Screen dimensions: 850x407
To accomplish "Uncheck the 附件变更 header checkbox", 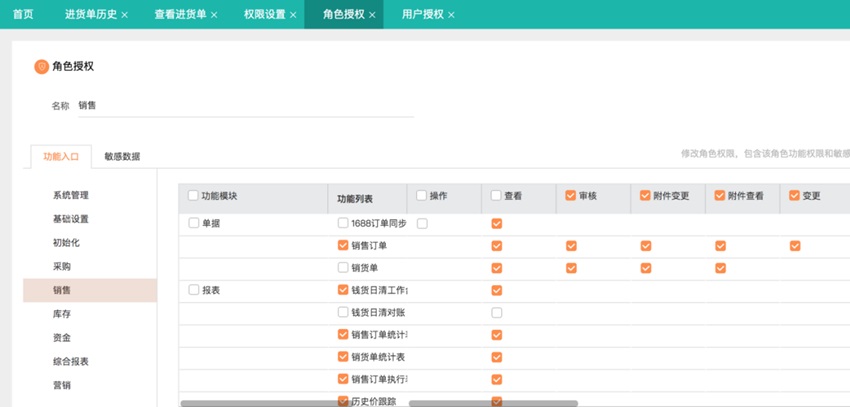I will coord(645,196).
